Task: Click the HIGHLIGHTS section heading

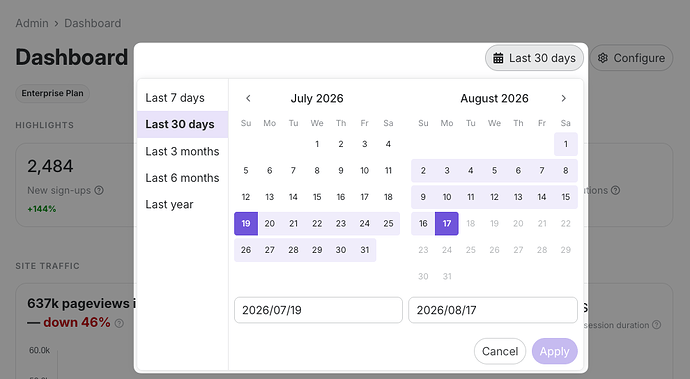Action: 44,125
